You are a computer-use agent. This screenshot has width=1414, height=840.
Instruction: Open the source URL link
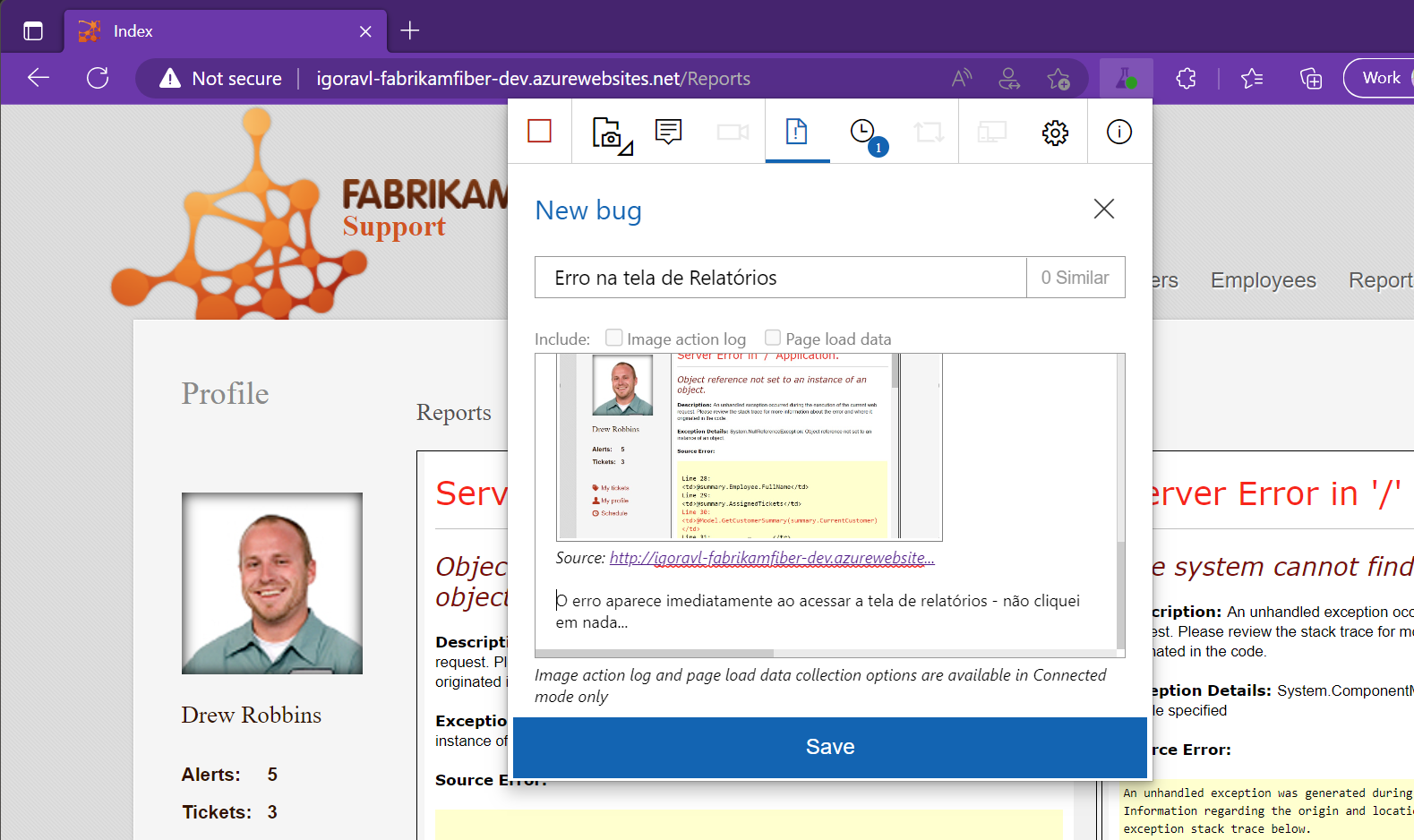point(771,558)
